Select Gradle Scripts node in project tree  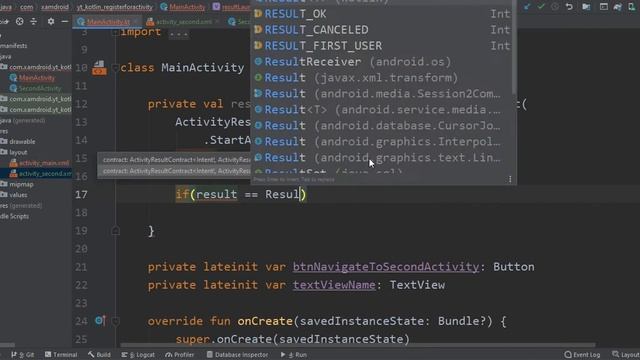(x=15, y=216)
